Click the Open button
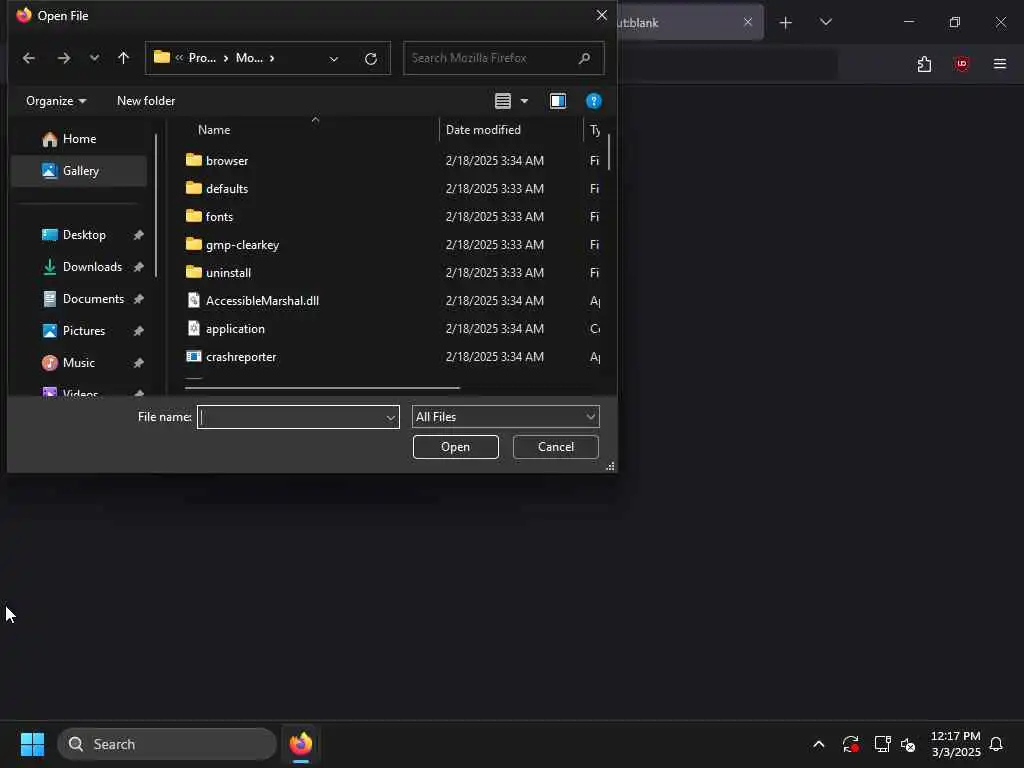The image size is (1024, 768). click(455, 447)
